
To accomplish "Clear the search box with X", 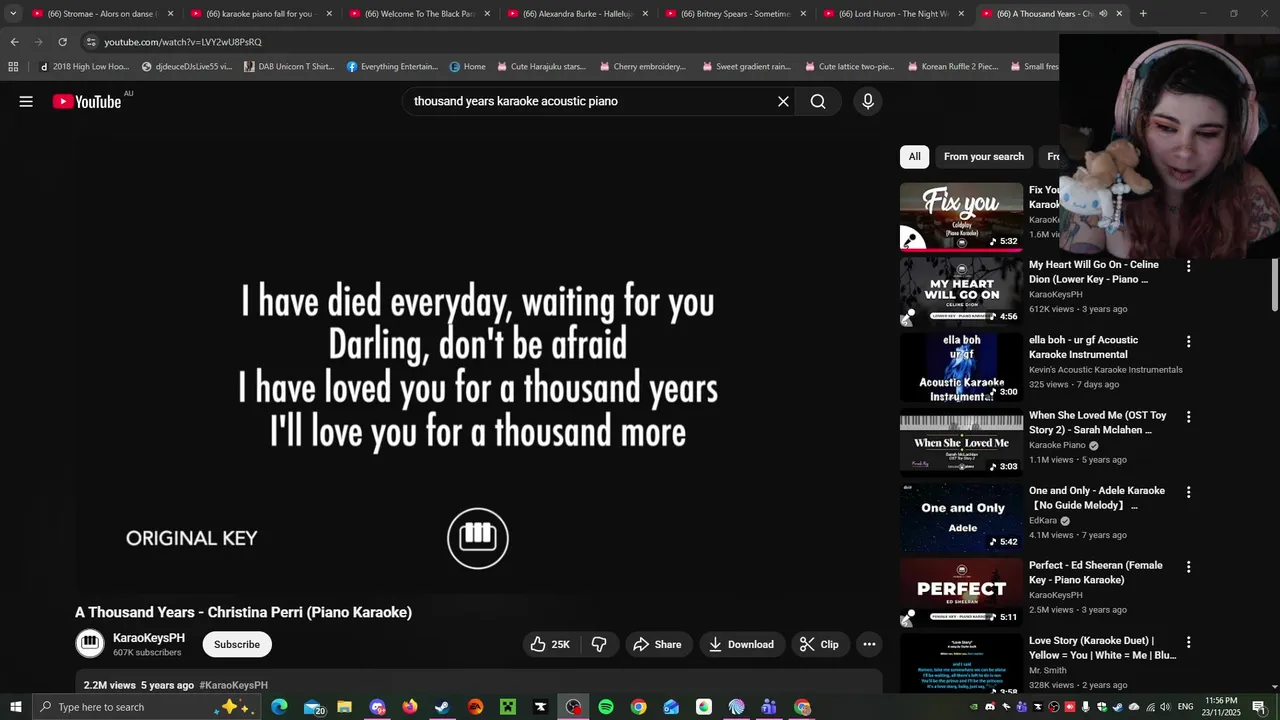I will click(x=783, y=101).
